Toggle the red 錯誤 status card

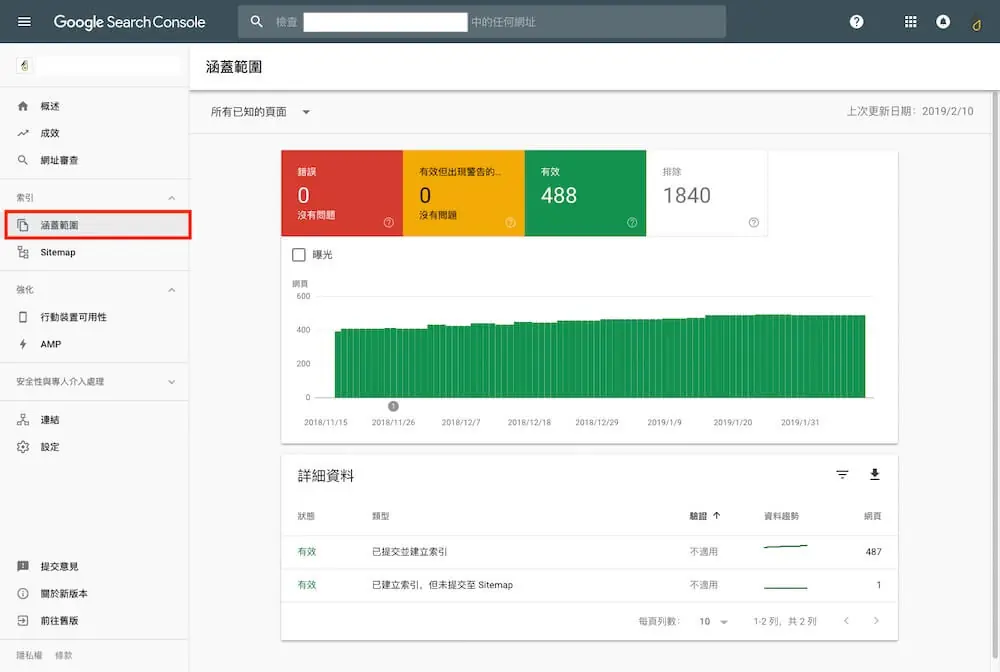pyautogui.click(x=342, y=193)
